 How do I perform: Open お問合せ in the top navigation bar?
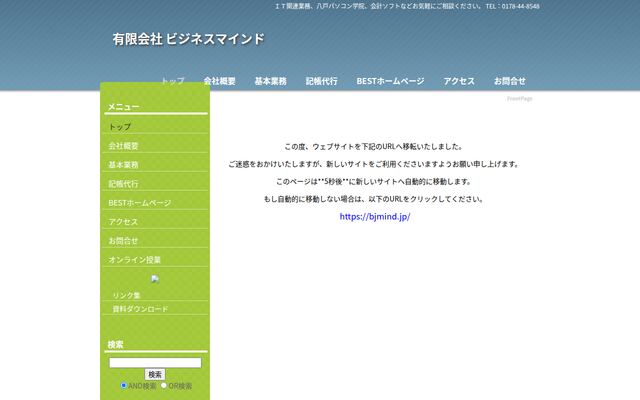(510, 81)
